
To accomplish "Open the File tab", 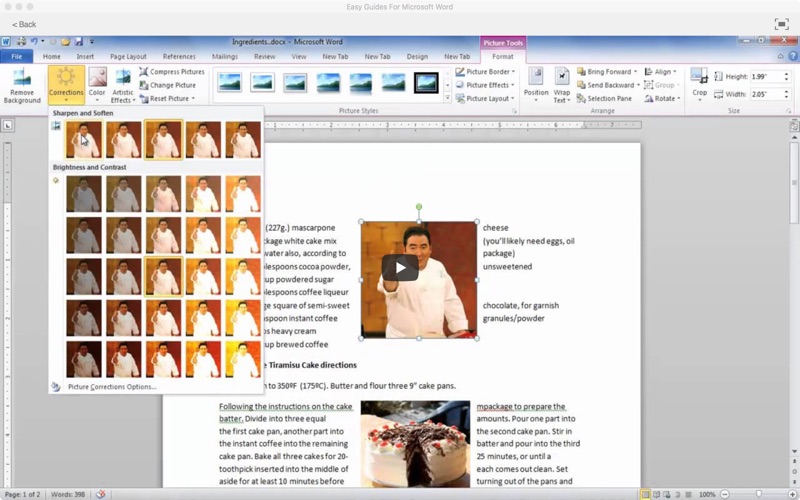I will pos(17,57).
